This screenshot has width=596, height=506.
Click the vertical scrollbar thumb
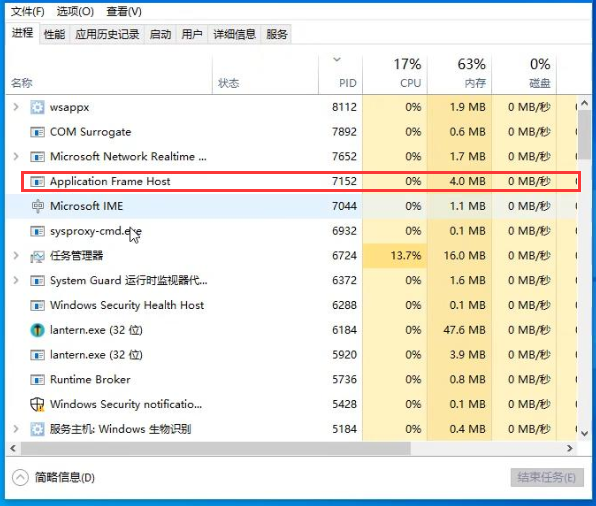click(585, 135)
